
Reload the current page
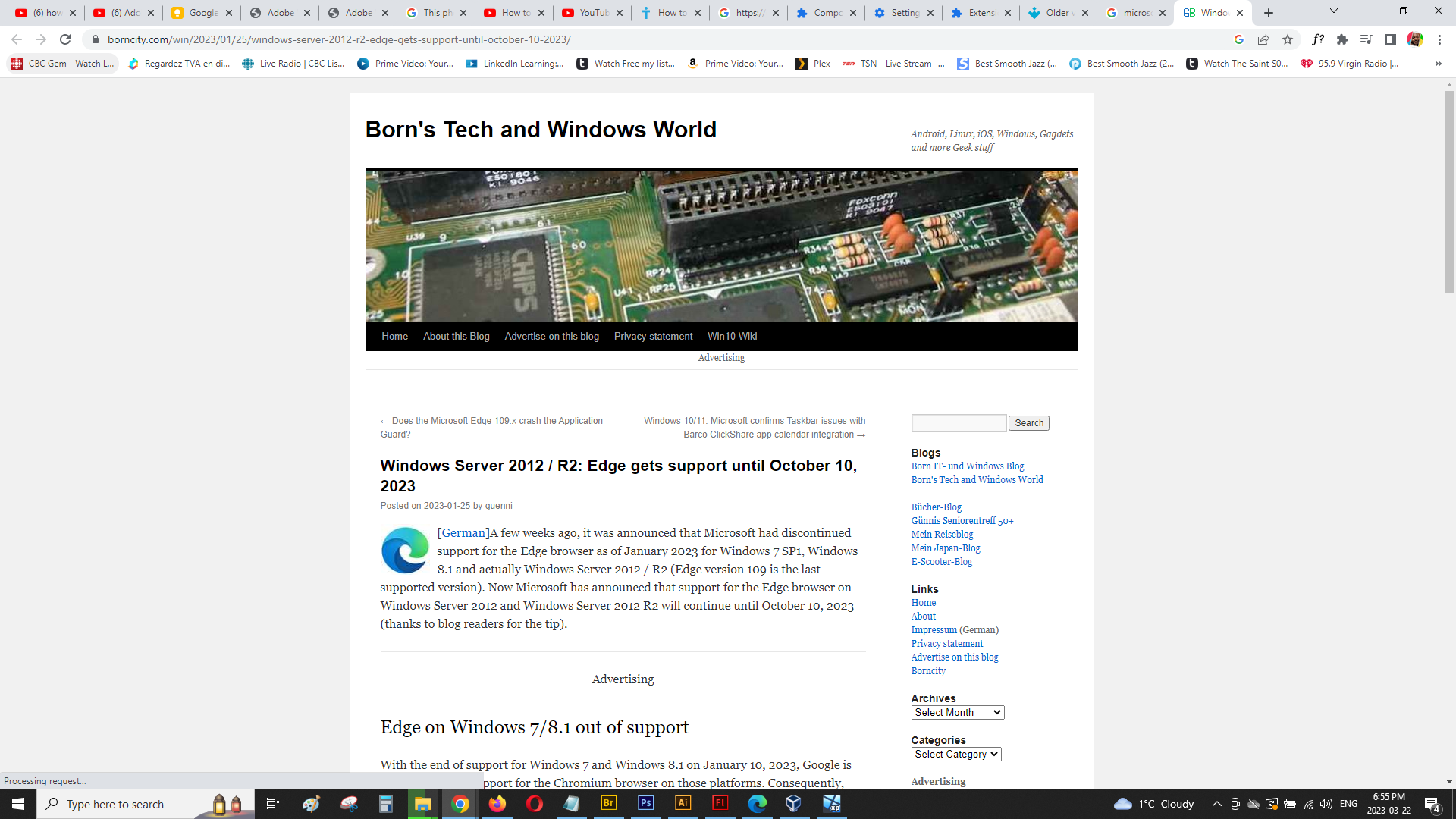65,39
